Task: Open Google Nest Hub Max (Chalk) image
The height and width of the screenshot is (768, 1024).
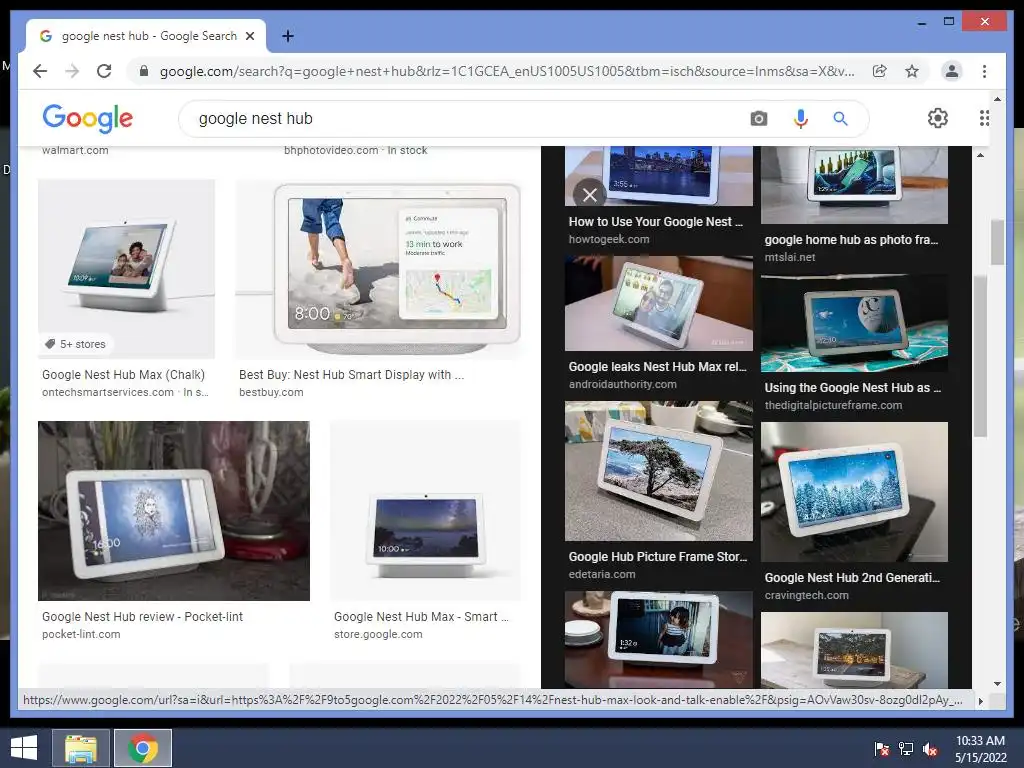Action: tap(126, 268)
